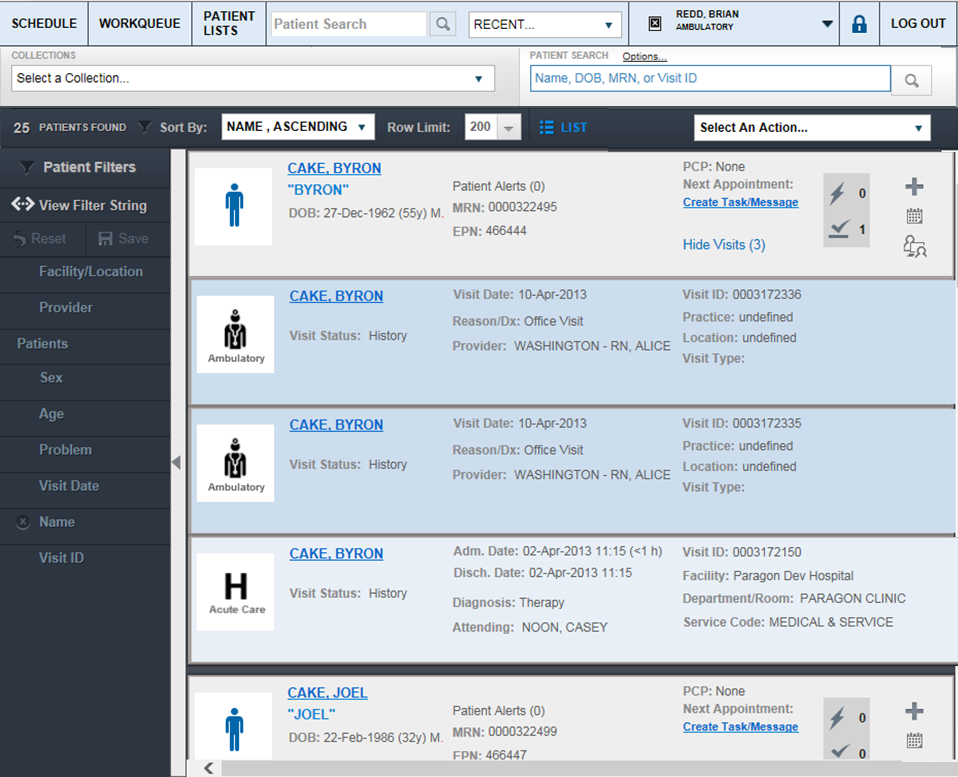Open the Sort By dropdown
Viewport: 958px width, 777px height.
[297, 126]
